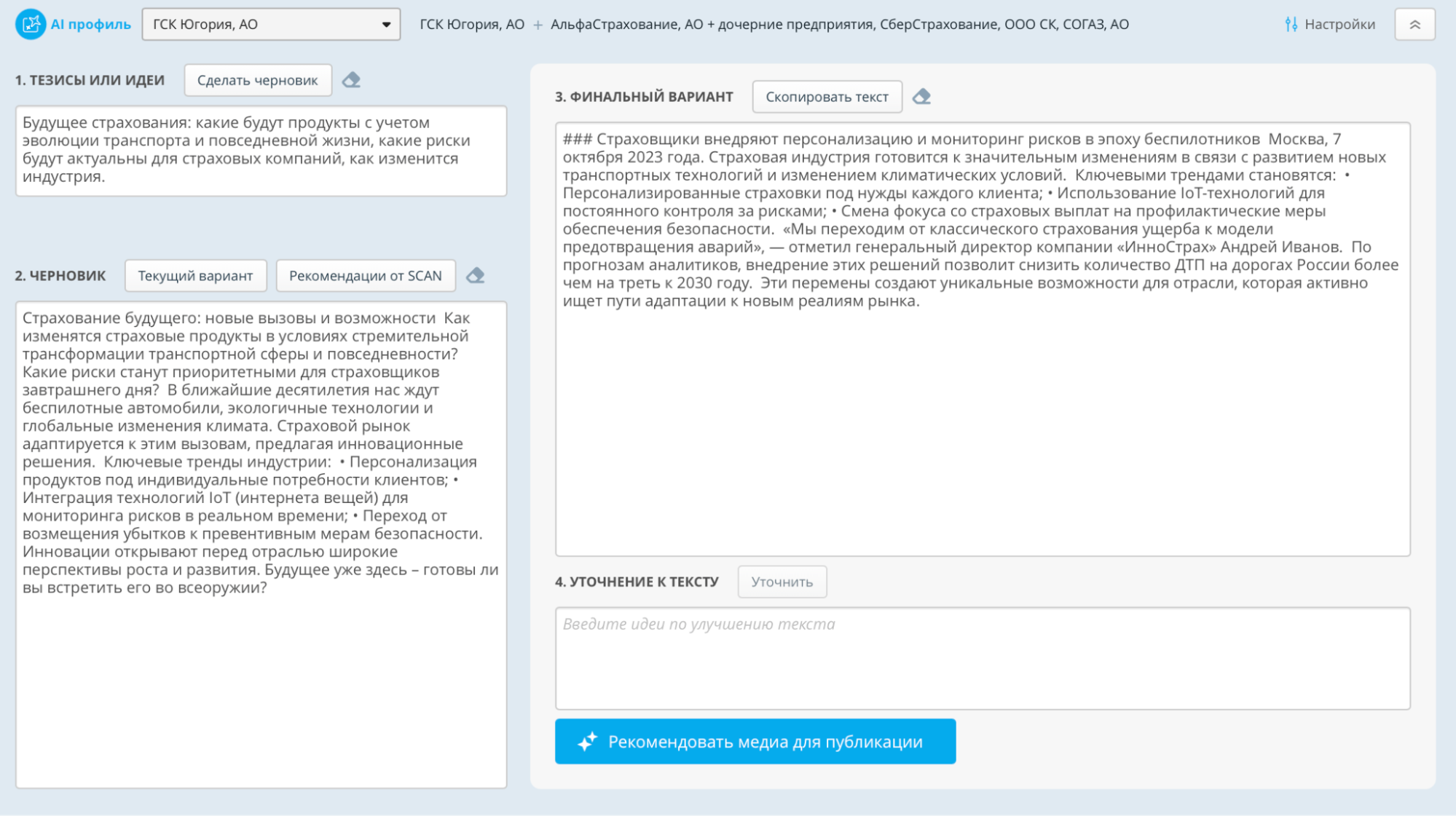Viewport: 1456px width, 816px height.
Task: Expand settings via Настройки control
Action: point(1339,23)
